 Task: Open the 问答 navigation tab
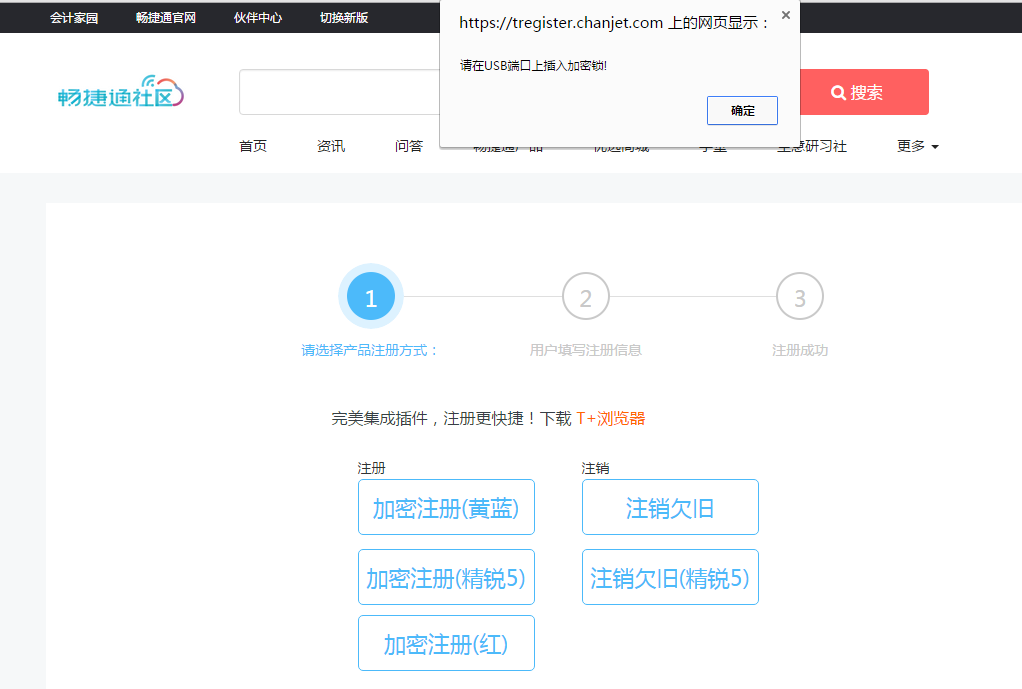click(x=409, y=146)
